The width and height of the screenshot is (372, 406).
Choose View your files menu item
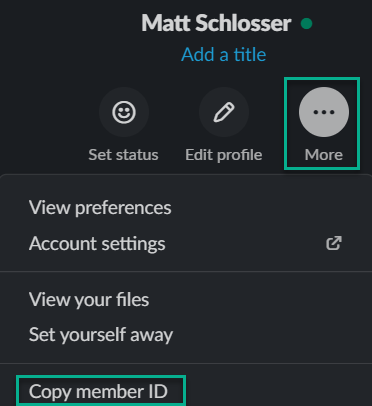coord(185,299)
